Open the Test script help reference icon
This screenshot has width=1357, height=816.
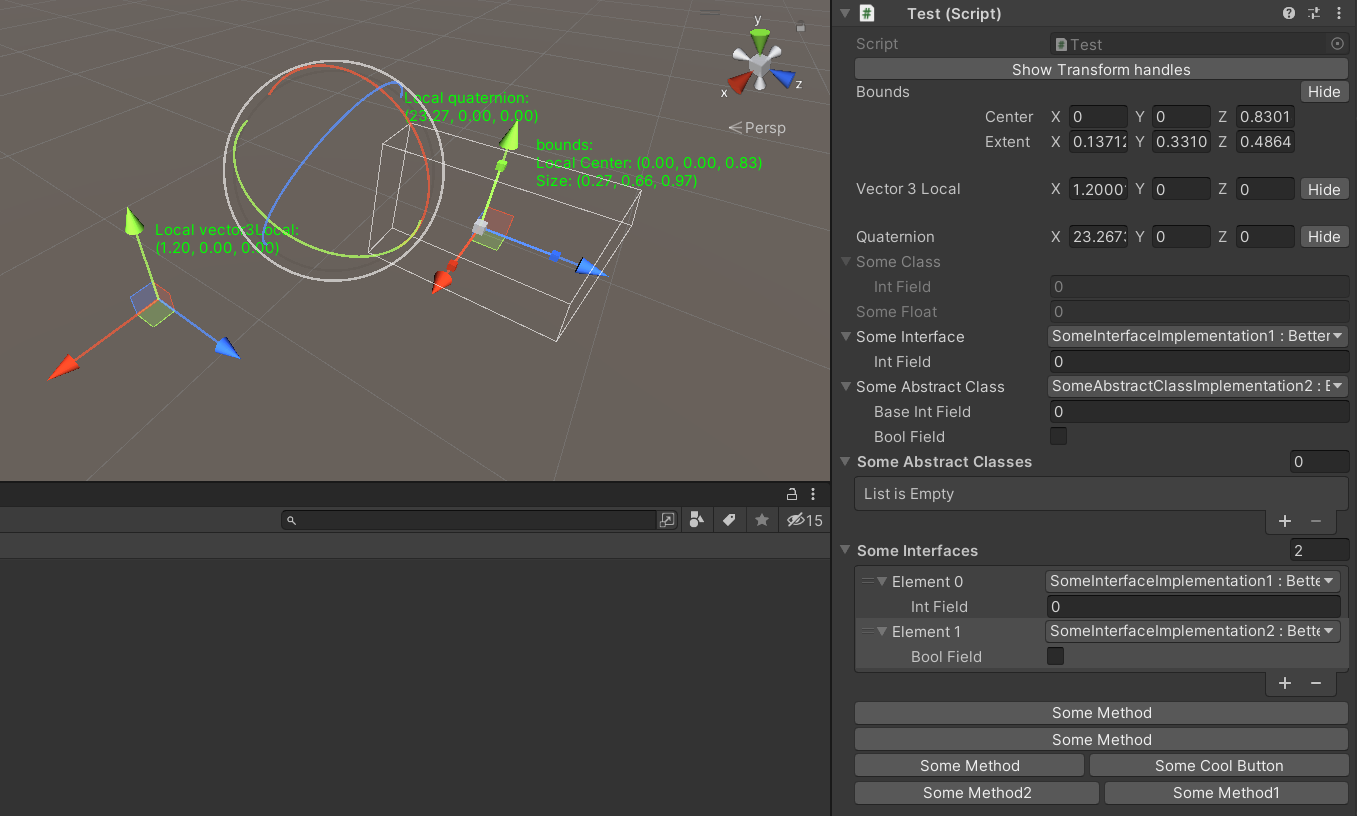1289,13
